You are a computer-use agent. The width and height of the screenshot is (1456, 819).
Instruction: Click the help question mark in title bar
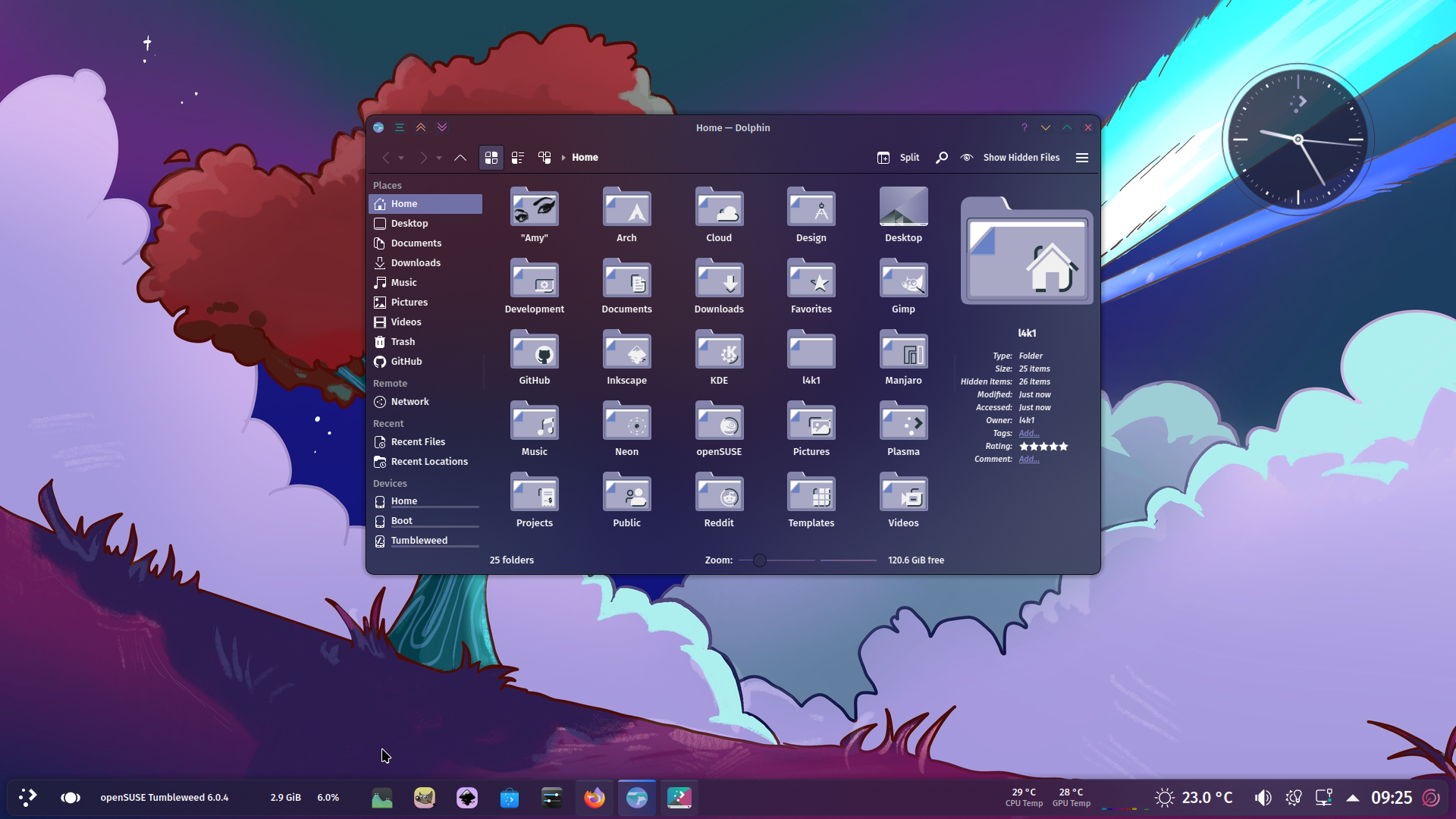[1025, 127]
